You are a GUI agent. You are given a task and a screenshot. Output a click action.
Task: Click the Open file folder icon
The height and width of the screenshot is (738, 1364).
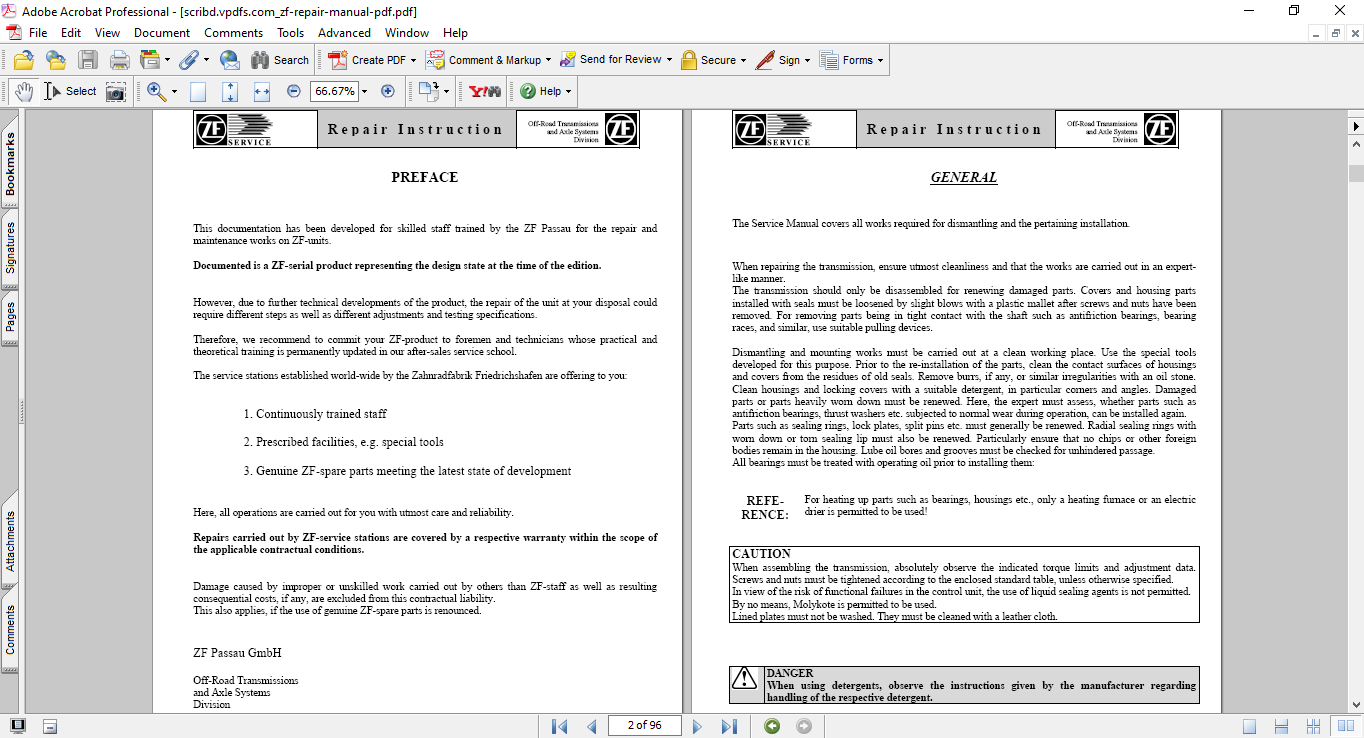click(x=23, y=60)
